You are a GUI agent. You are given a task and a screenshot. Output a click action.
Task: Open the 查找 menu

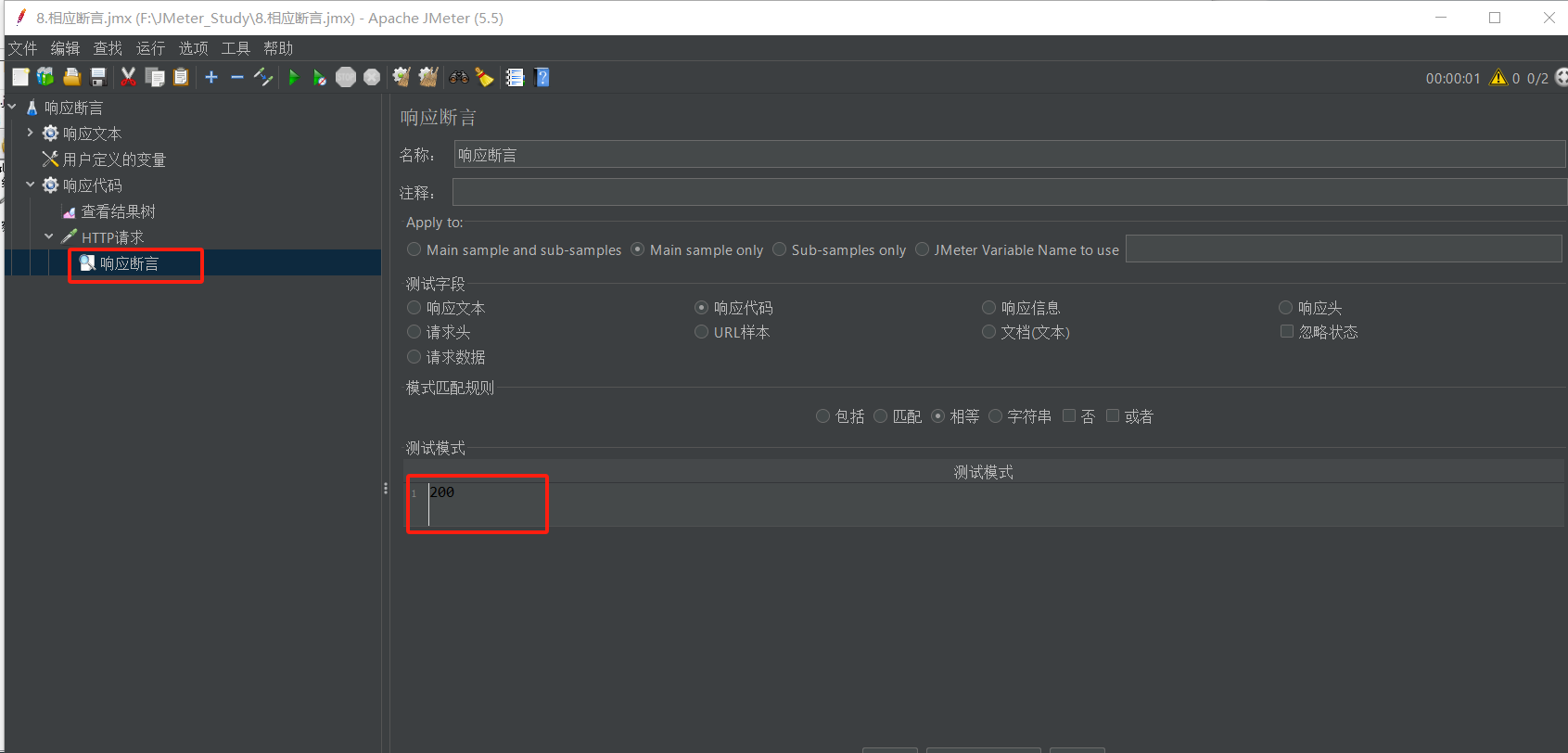click(x=108, y=48)
